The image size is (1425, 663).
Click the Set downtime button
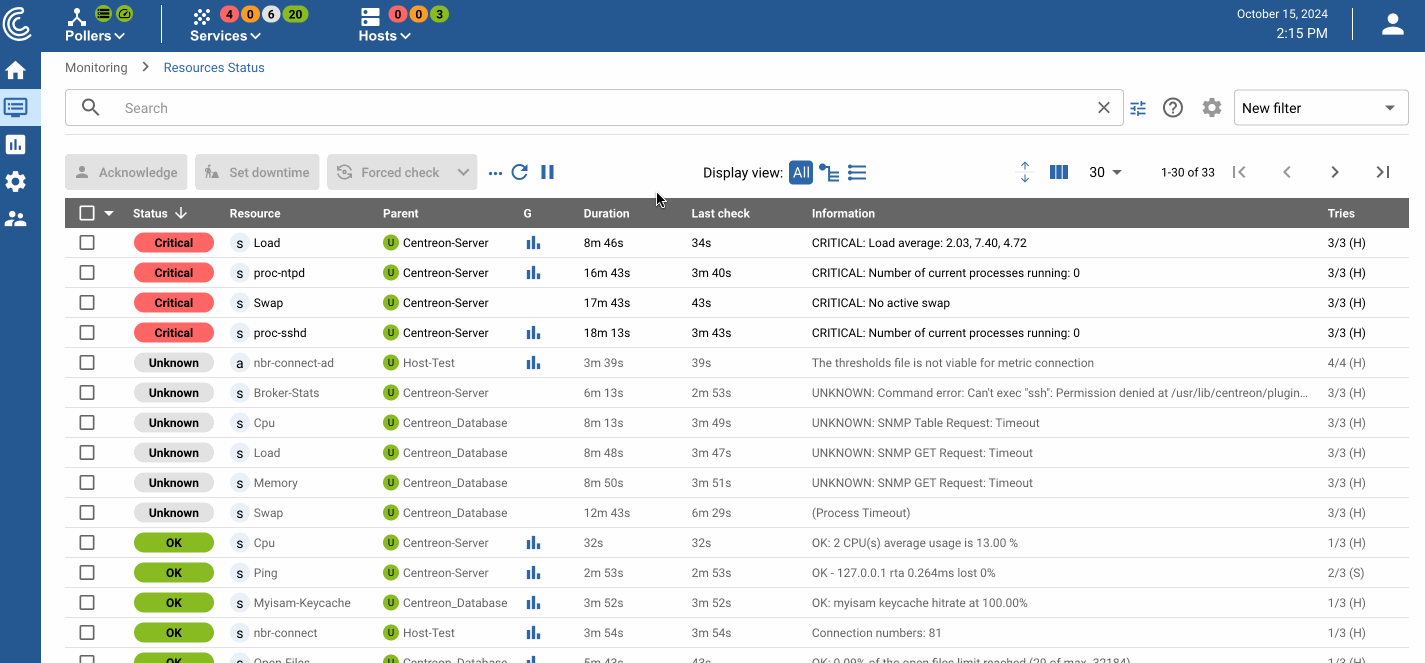pos(257,172)
